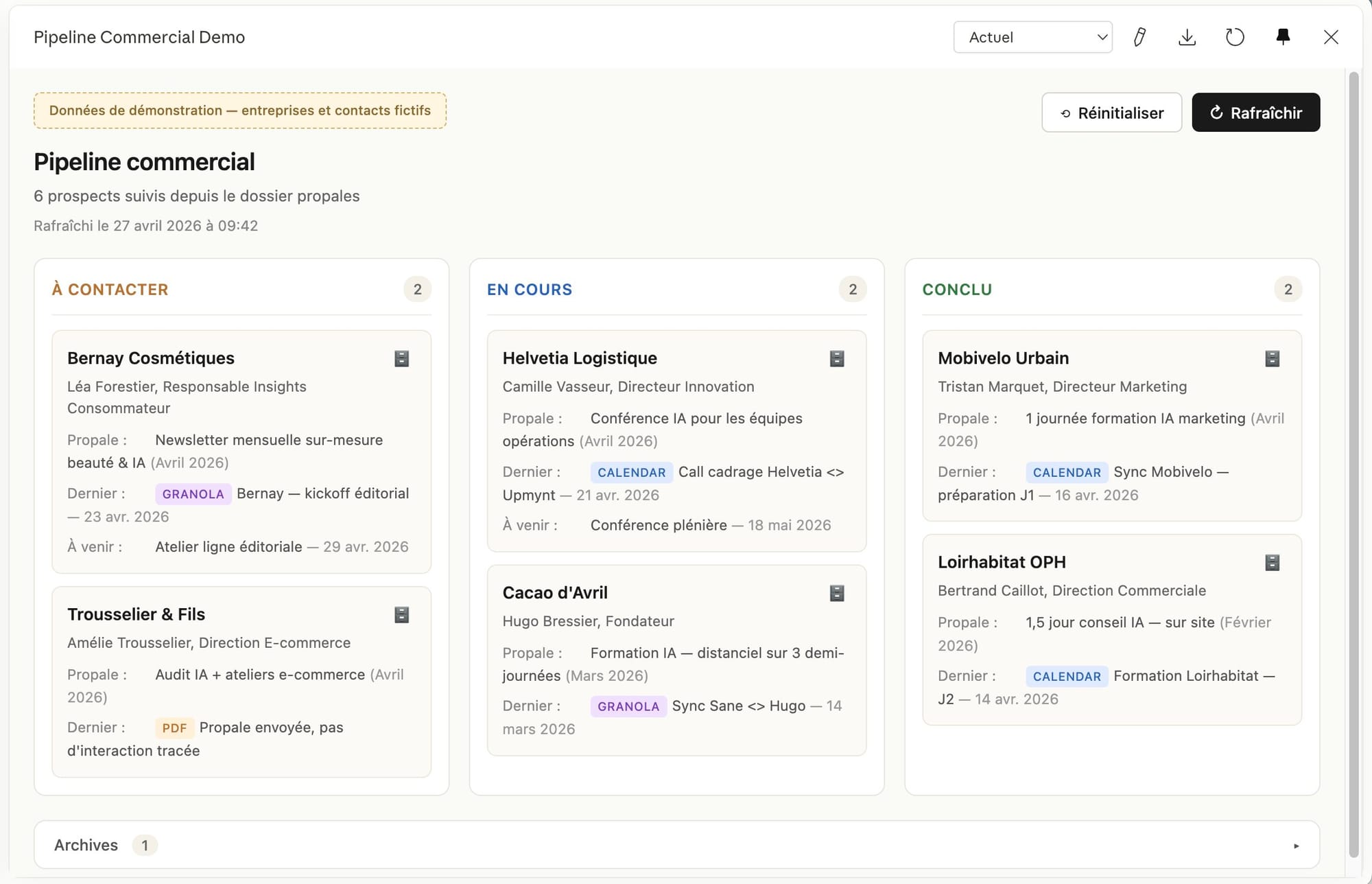Image resolution: width=1372 pixels, height=884 pixels.
Task: Click archive icon on Trousselier & Fils
Action: (402, 614)
